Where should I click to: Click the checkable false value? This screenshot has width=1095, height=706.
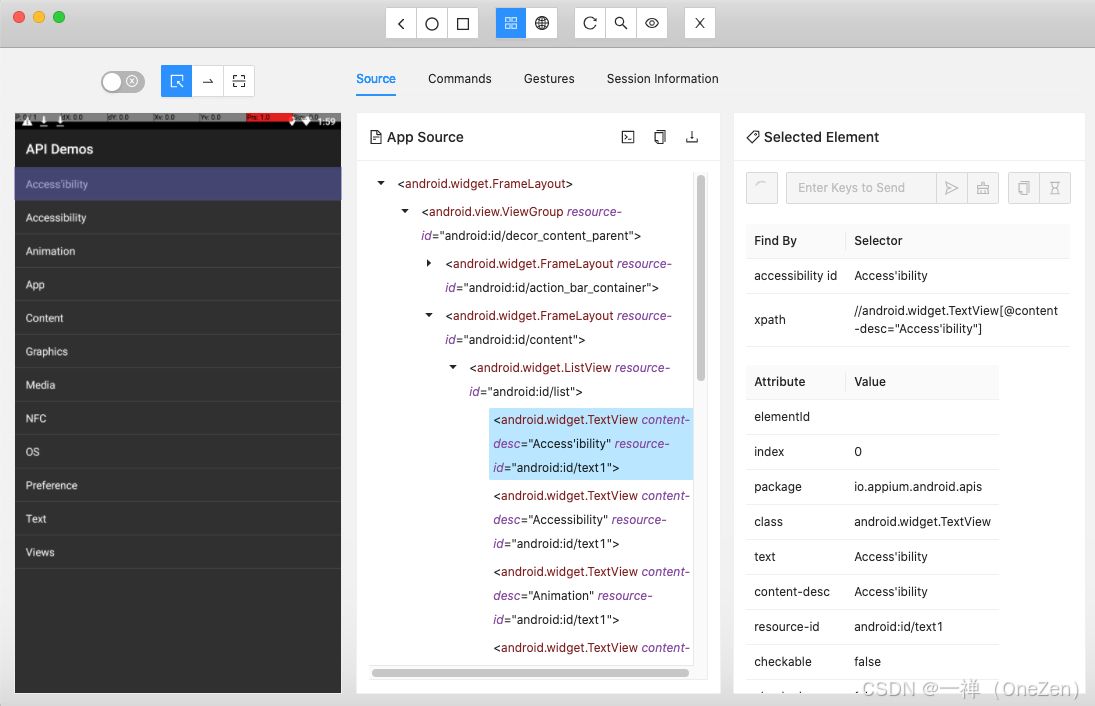(x=867, y=661)
